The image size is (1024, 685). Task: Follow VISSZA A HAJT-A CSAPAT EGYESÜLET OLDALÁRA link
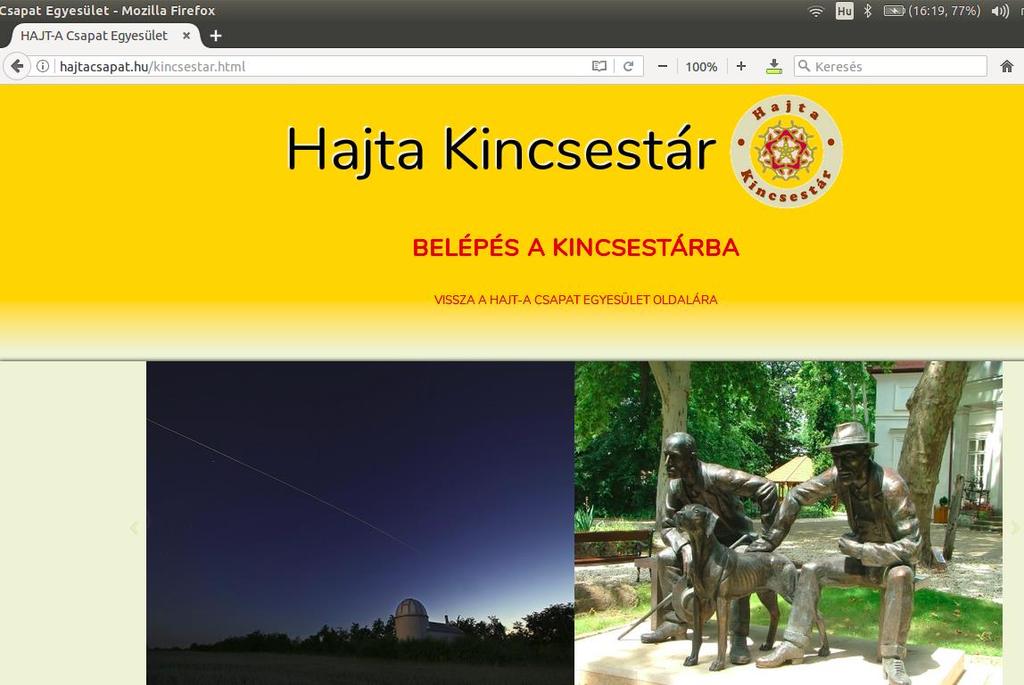(575, 300)
